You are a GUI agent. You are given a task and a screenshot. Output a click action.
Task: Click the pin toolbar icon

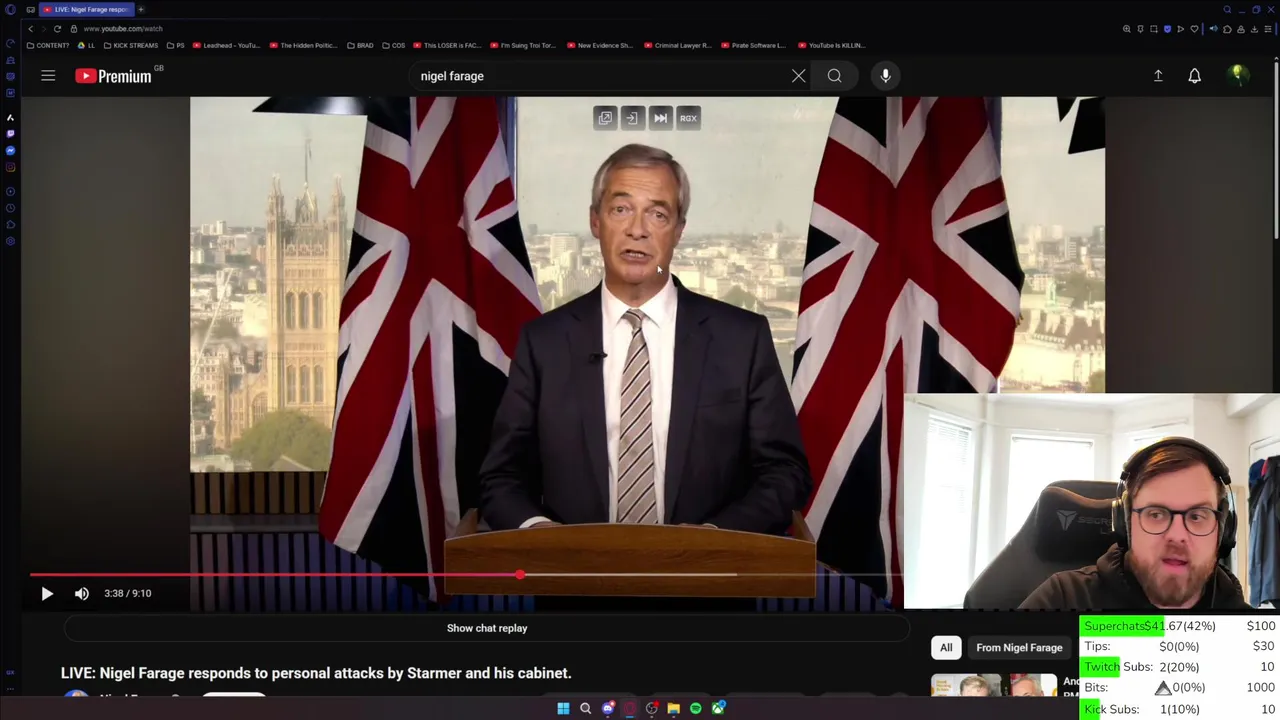1140,29
